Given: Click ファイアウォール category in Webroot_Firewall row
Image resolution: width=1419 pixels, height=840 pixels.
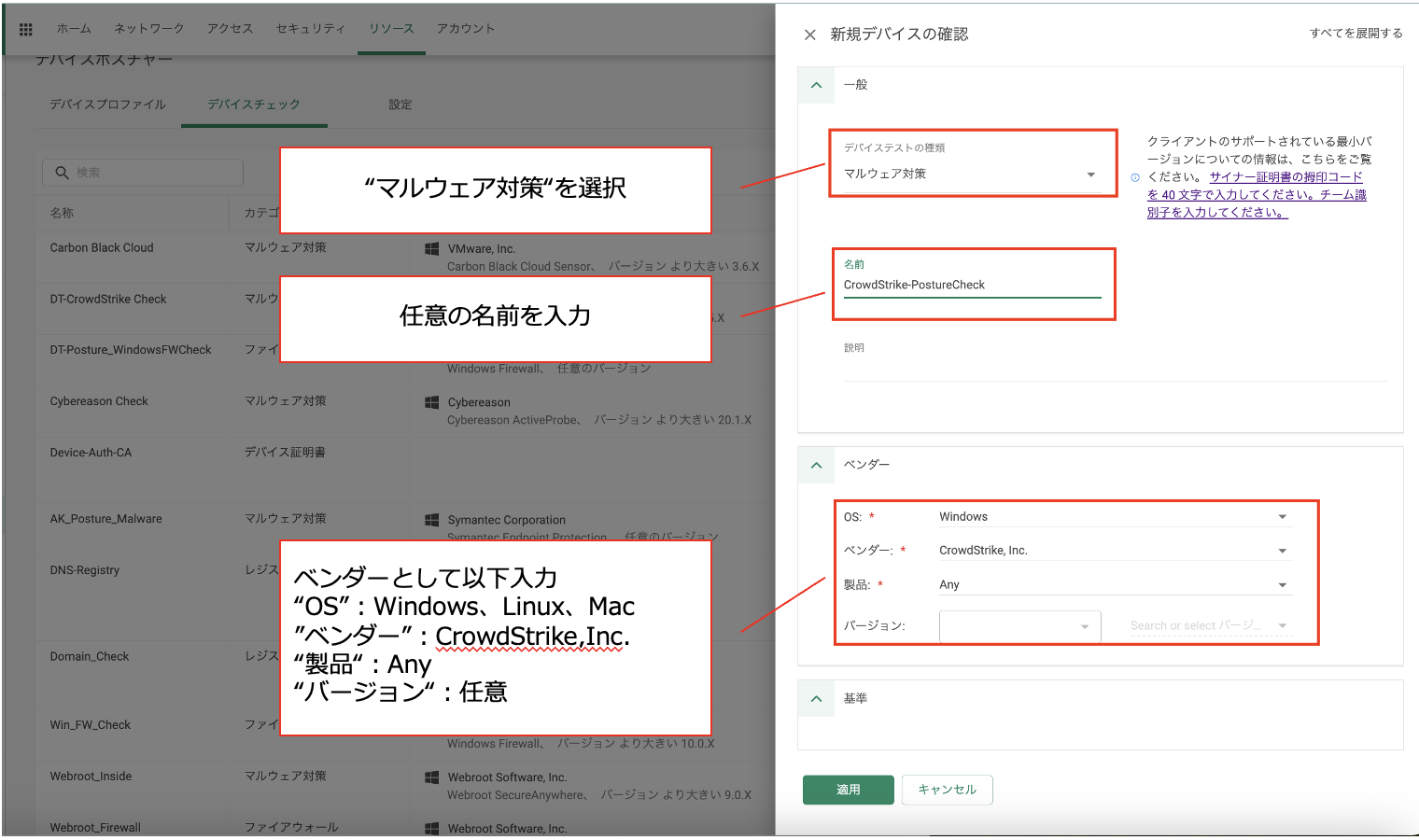Looking at the screenshot, I should (x=291, y=827).
